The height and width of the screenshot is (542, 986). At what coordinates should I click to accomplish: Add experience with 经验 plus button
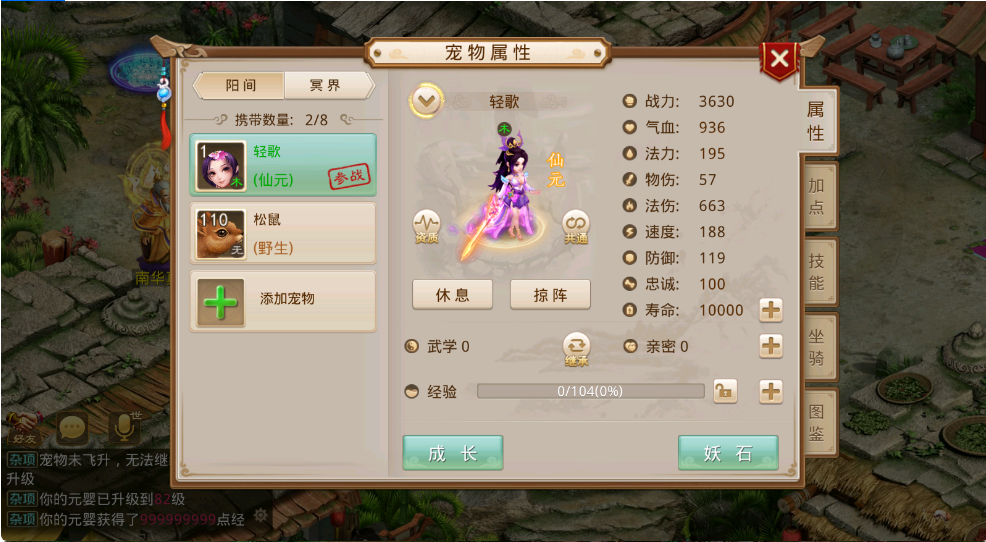(x=771, y=392)
